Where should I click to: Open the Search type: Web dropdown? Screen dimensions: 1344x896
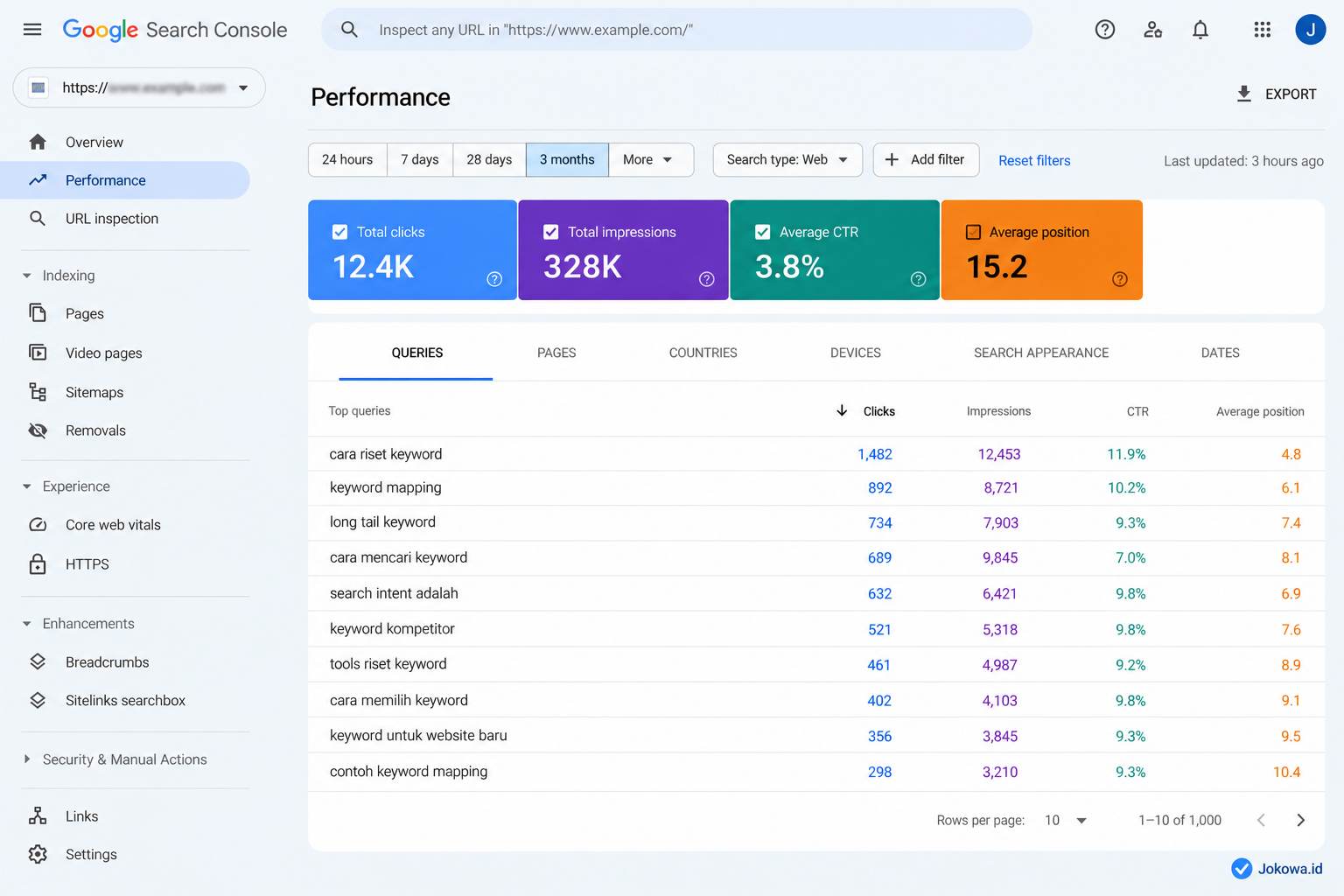[x=787, y=159]
